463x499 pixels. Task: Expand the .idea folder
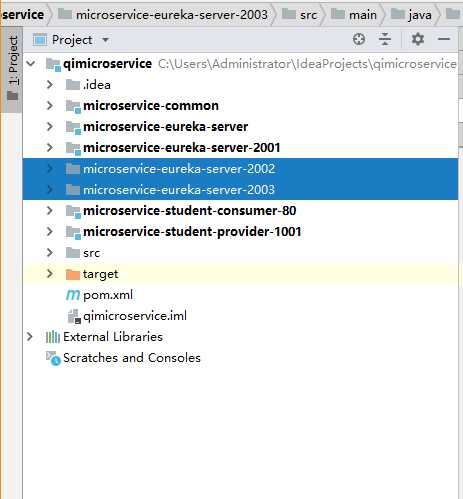pos(50,85)
